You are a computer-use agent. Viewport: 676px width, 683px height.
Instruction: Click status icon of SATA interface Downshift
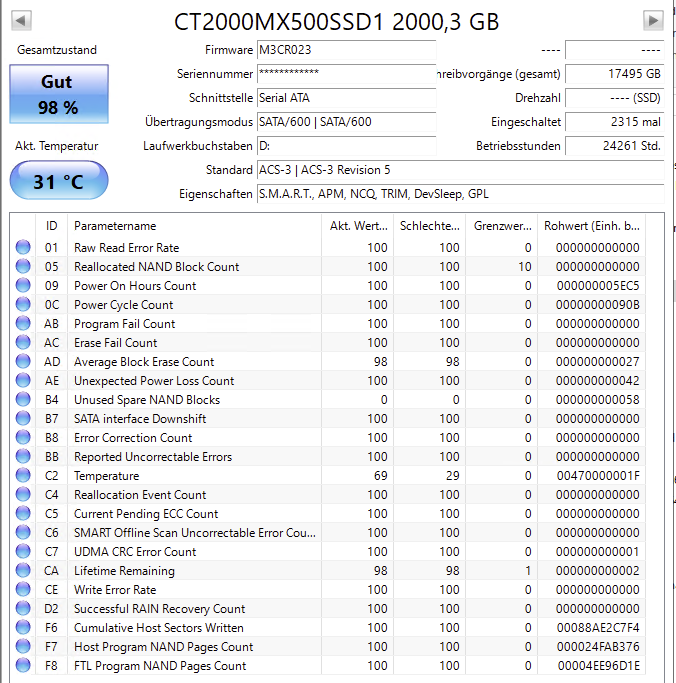23,418
